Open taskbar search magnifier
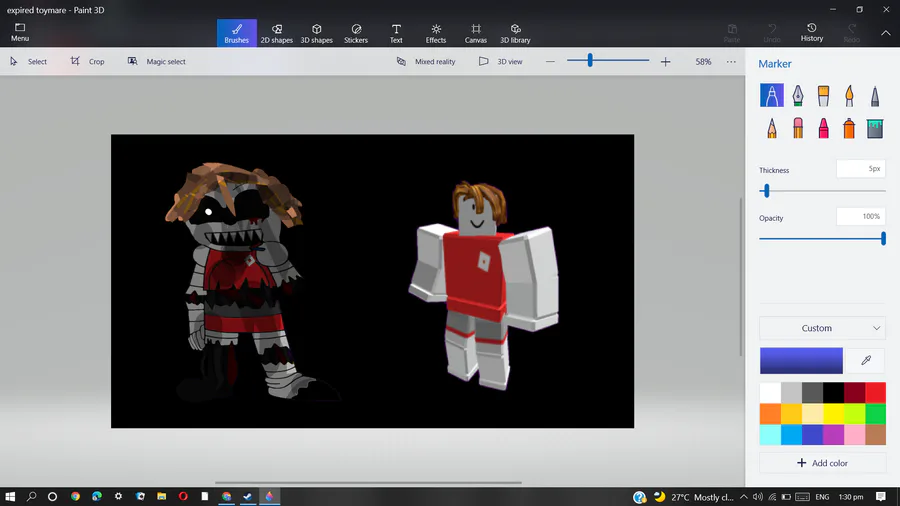This screenshot has height=506, width=900. click(32, 496)
